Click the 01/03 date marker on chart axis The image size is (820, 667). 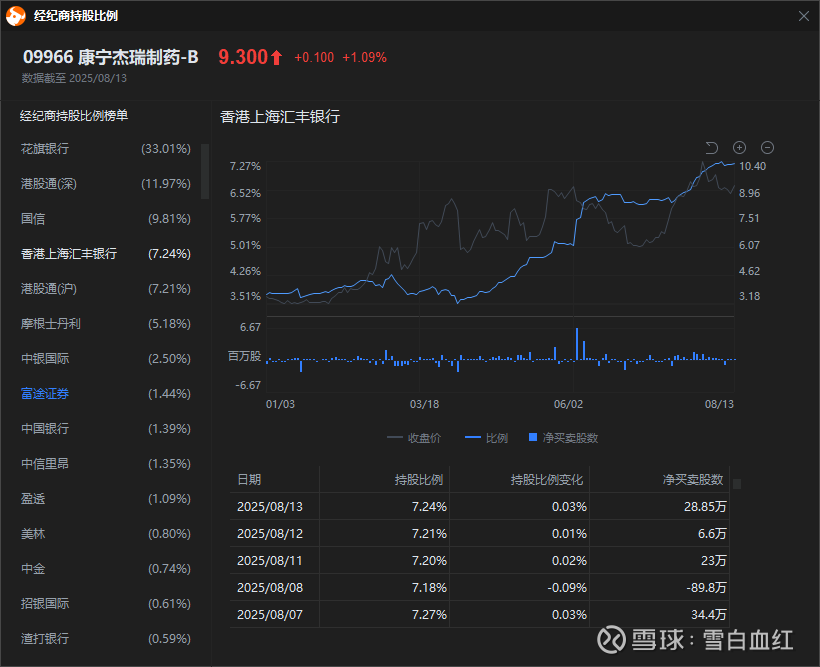(280, 404)
